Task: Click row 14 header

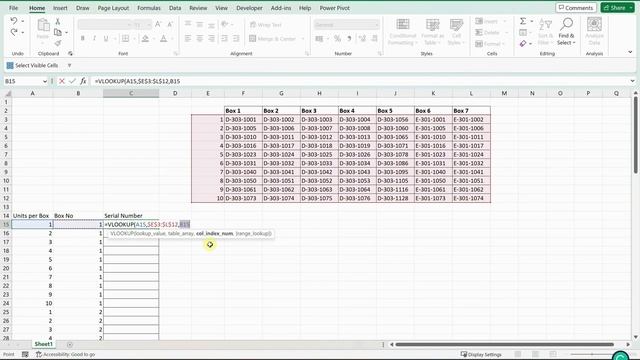Action: point(6,216)
